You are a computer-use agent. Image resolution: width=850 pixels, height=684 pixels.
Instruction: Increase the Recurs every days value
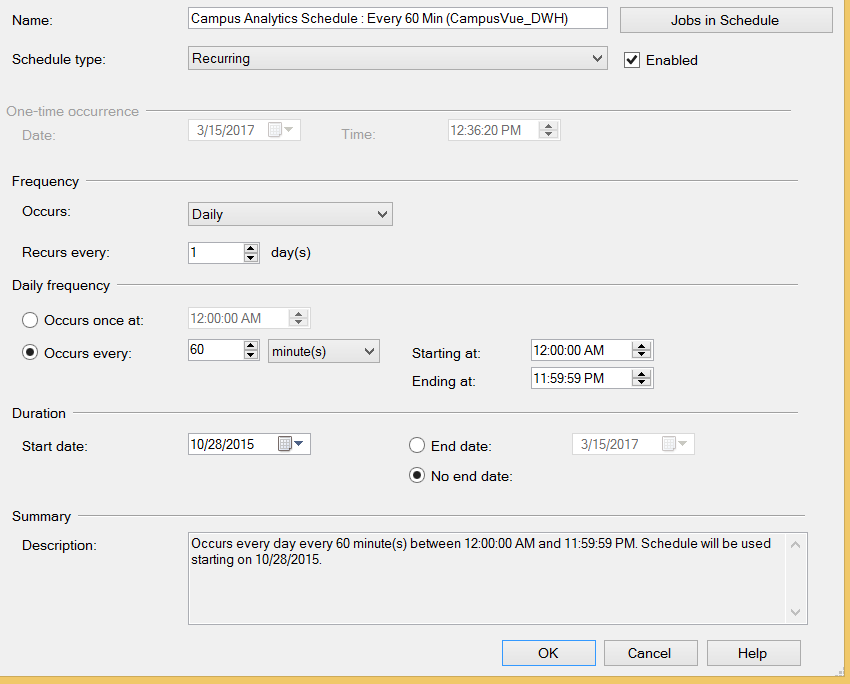[x=251, y=248]
